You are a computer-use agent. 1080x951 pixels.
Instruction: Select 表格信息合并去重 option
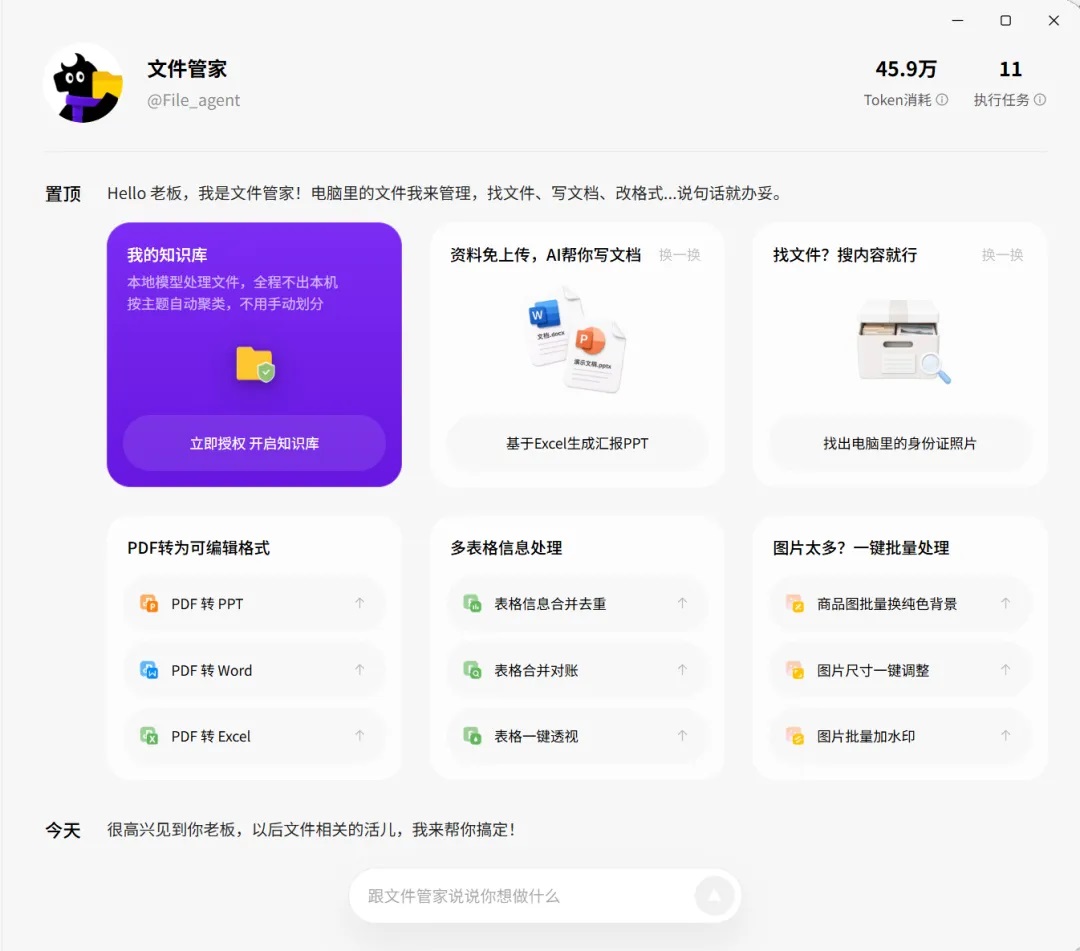pyautogui.click(x=577, y=603)
